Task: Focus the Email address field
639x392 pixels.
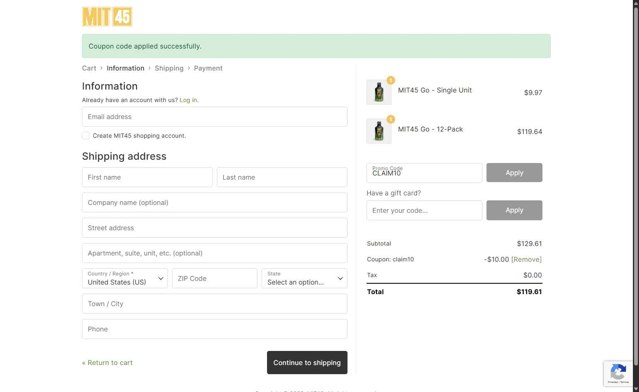Action: click(215, 117)
